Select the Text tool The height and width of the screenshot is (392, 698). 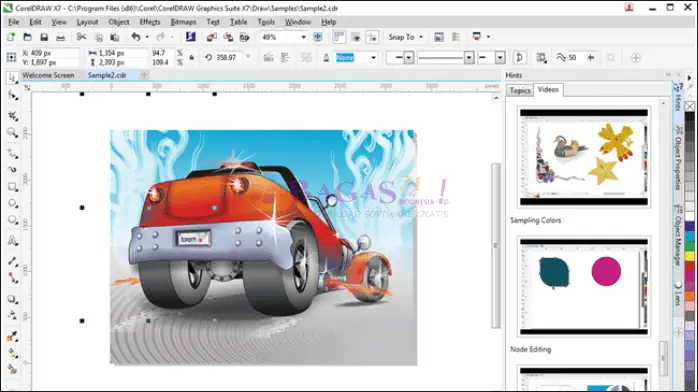(12, 241)
